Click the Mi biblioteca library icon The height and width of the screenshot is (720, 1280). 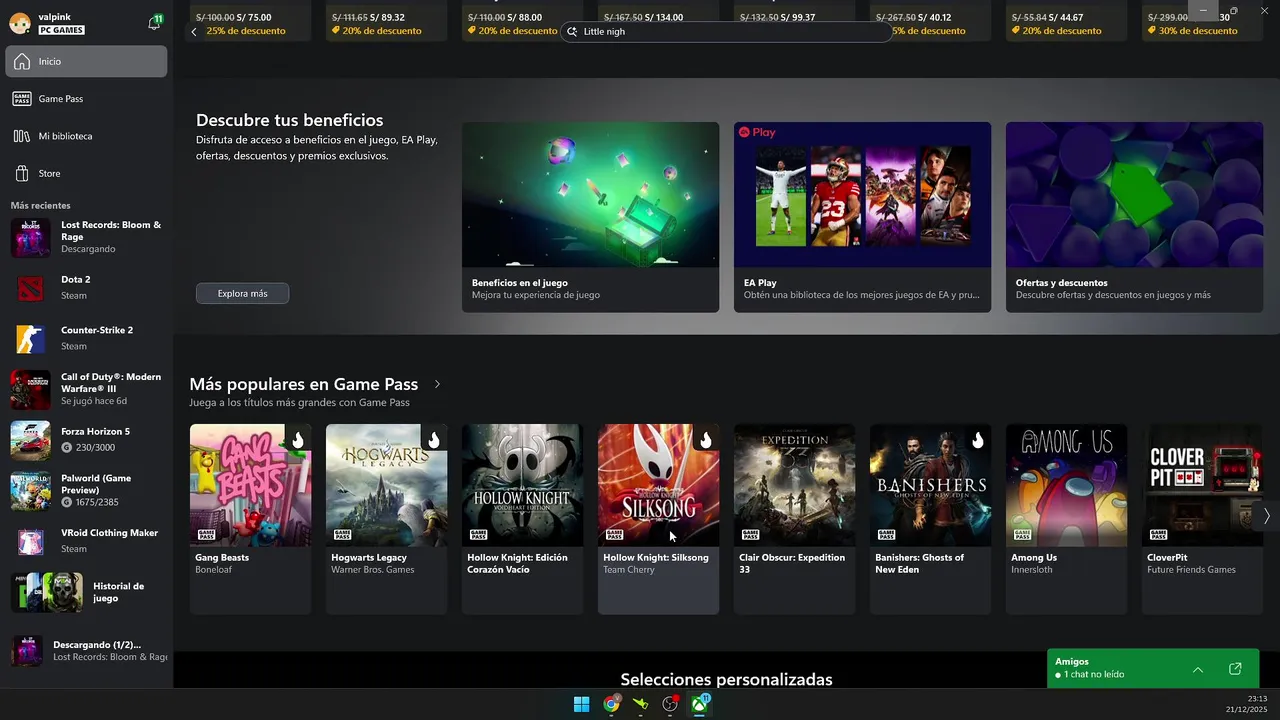(x=22, y=136)
